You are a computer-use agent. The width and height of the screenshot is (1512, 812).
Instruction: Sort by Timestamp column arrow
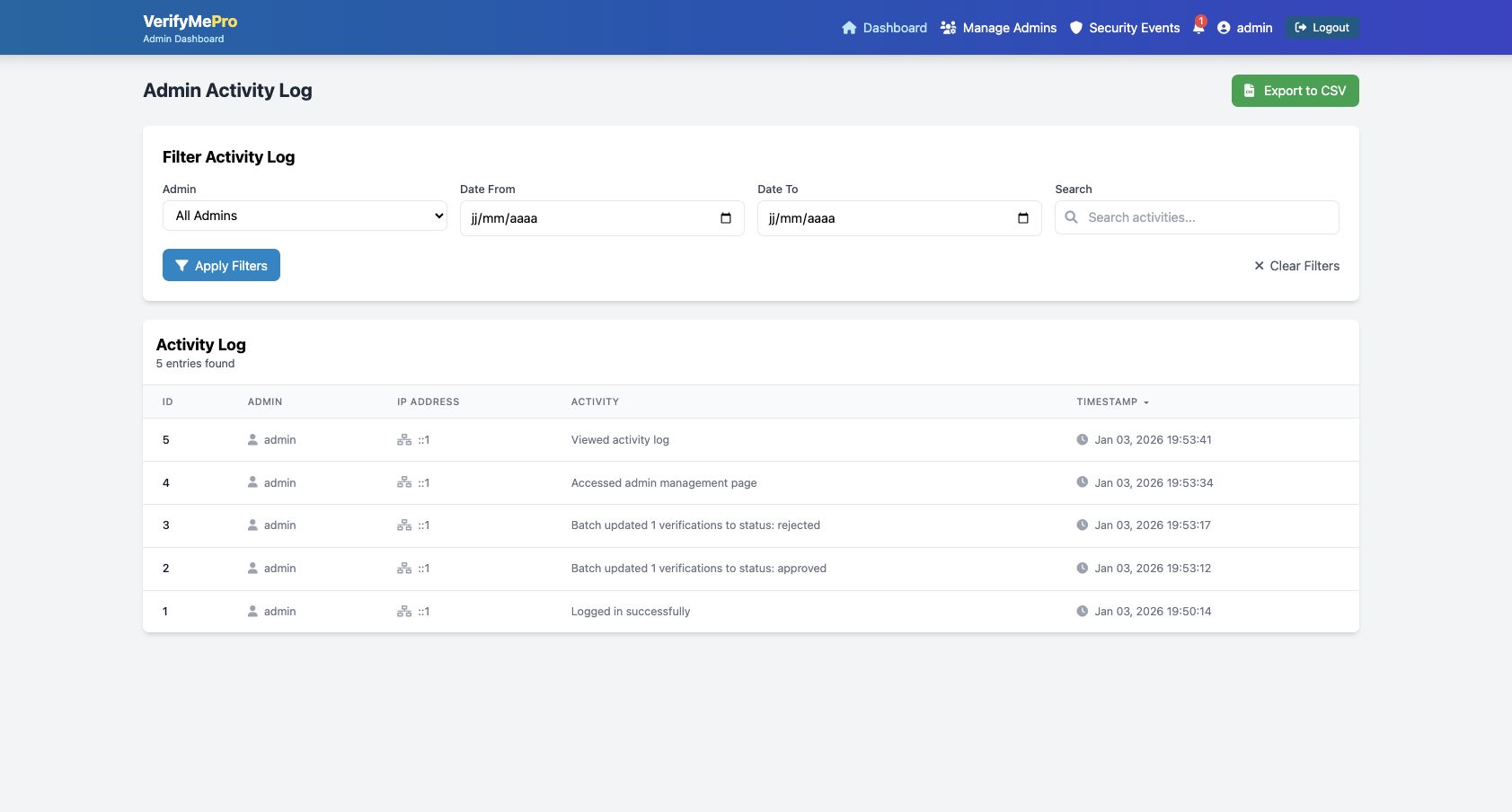(1146, 402)
